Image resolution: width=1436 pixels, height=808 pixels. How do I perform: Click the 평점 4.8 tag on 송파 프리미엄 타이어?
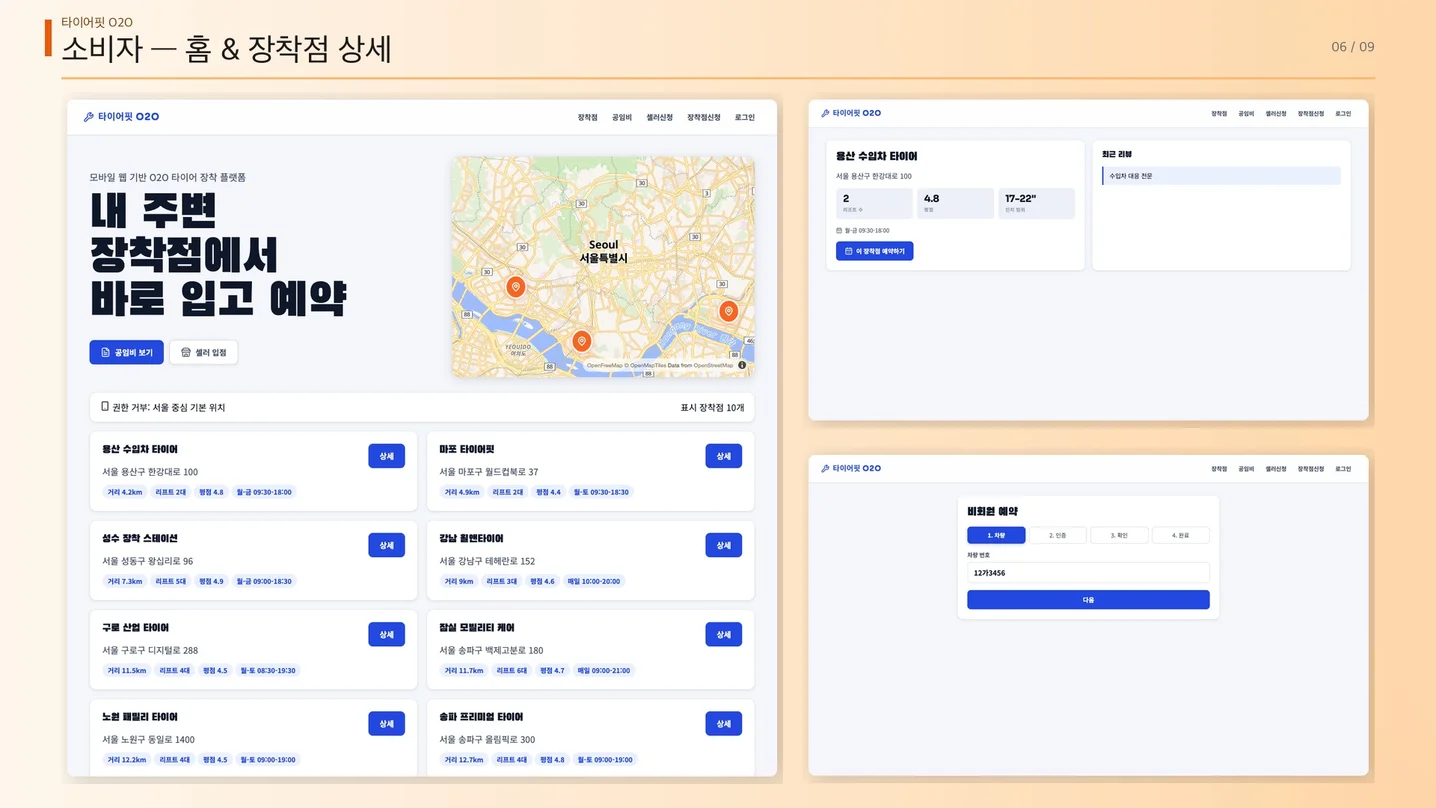click(552, 759)
